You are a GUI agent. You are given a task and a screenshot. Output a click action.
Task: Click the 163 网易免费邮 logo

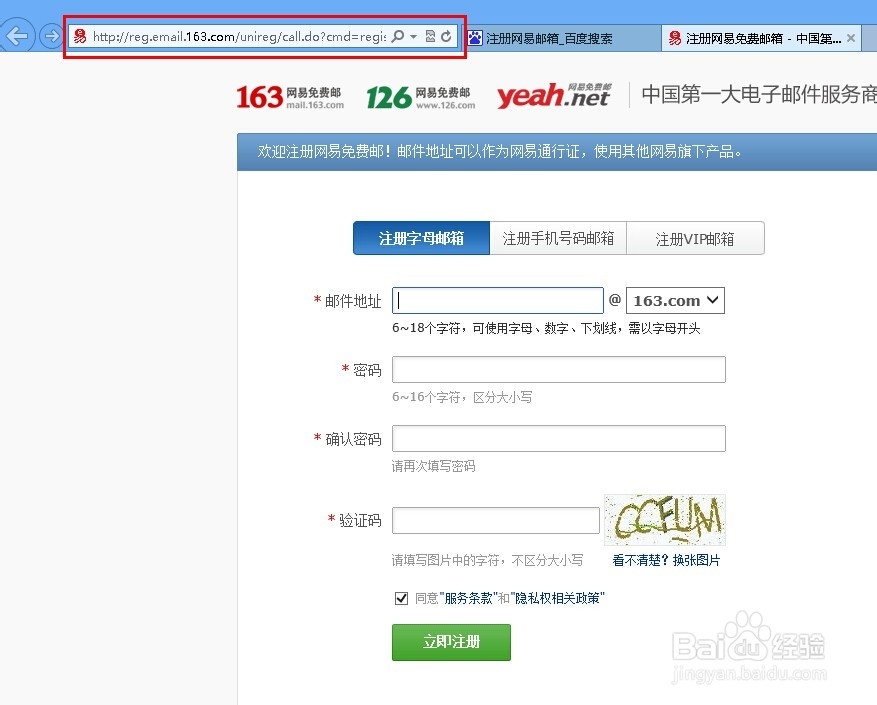click(x=290, y=96)
